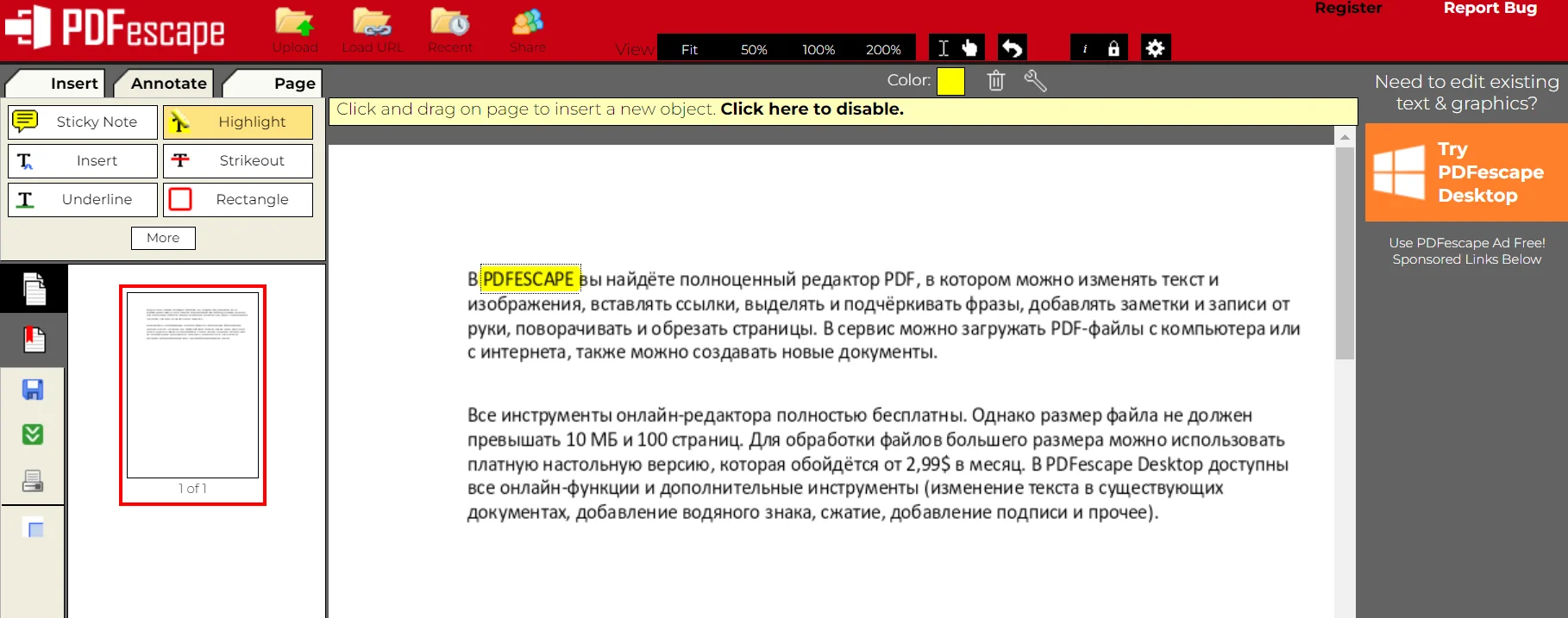Open the Recent files icon

click(450, 22)
